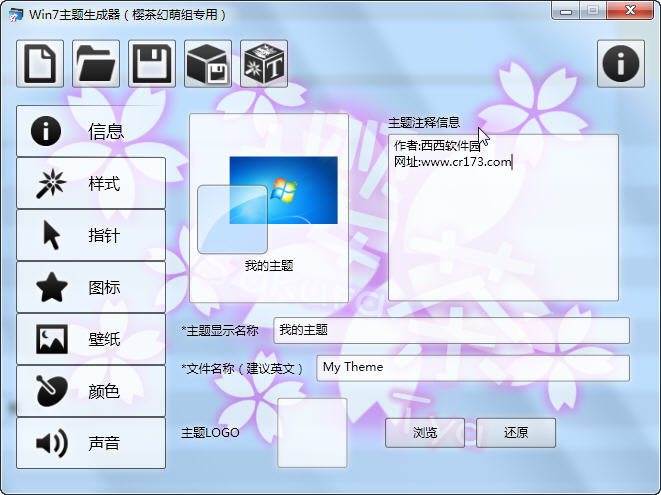Click the app icon in the title bar
Image resolution: width=661 pixels, height=495 pixels.
(16, 15)
